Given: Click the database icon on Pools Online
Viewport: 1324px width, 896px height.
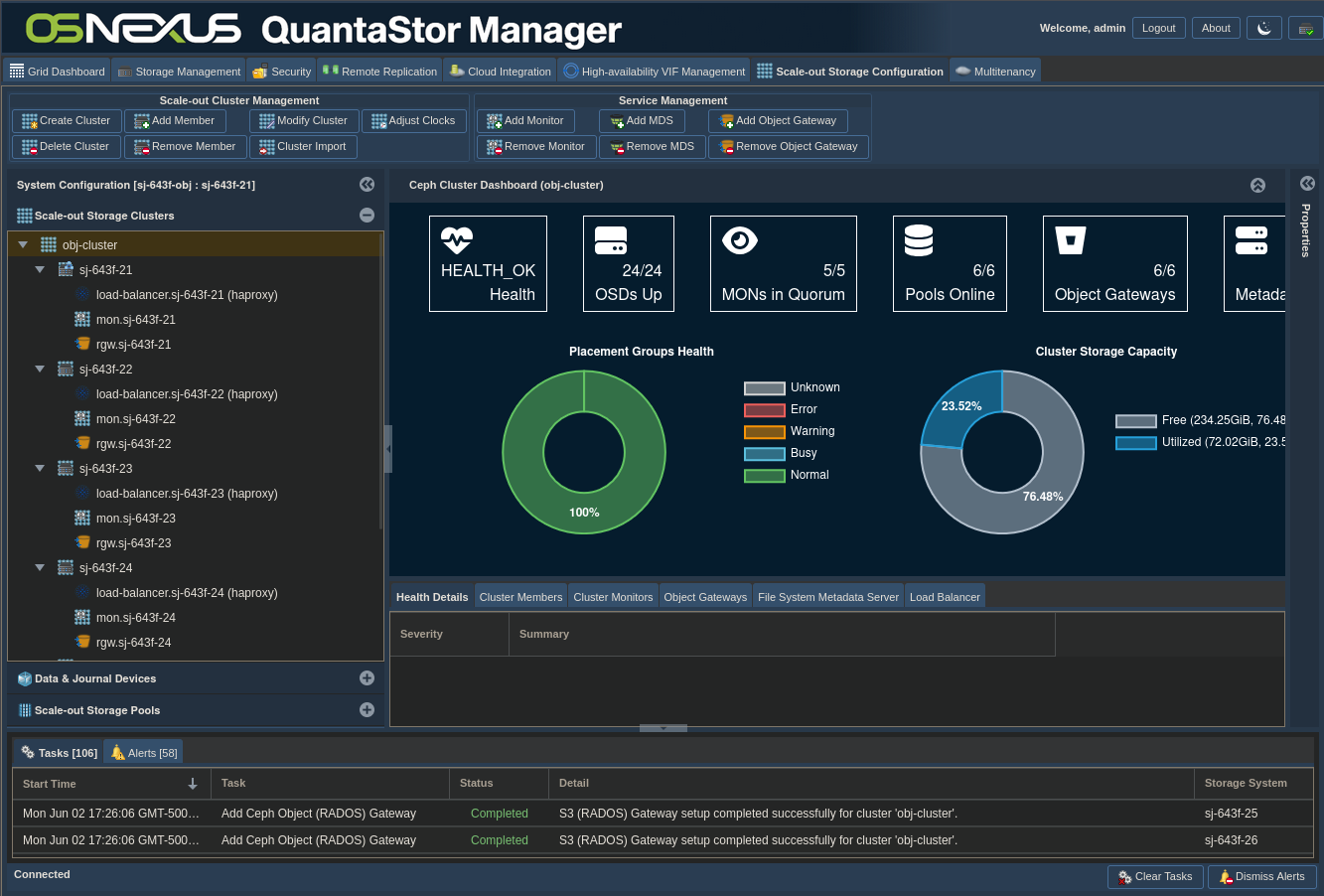Looking at the screenshot, I should (919, 240).
